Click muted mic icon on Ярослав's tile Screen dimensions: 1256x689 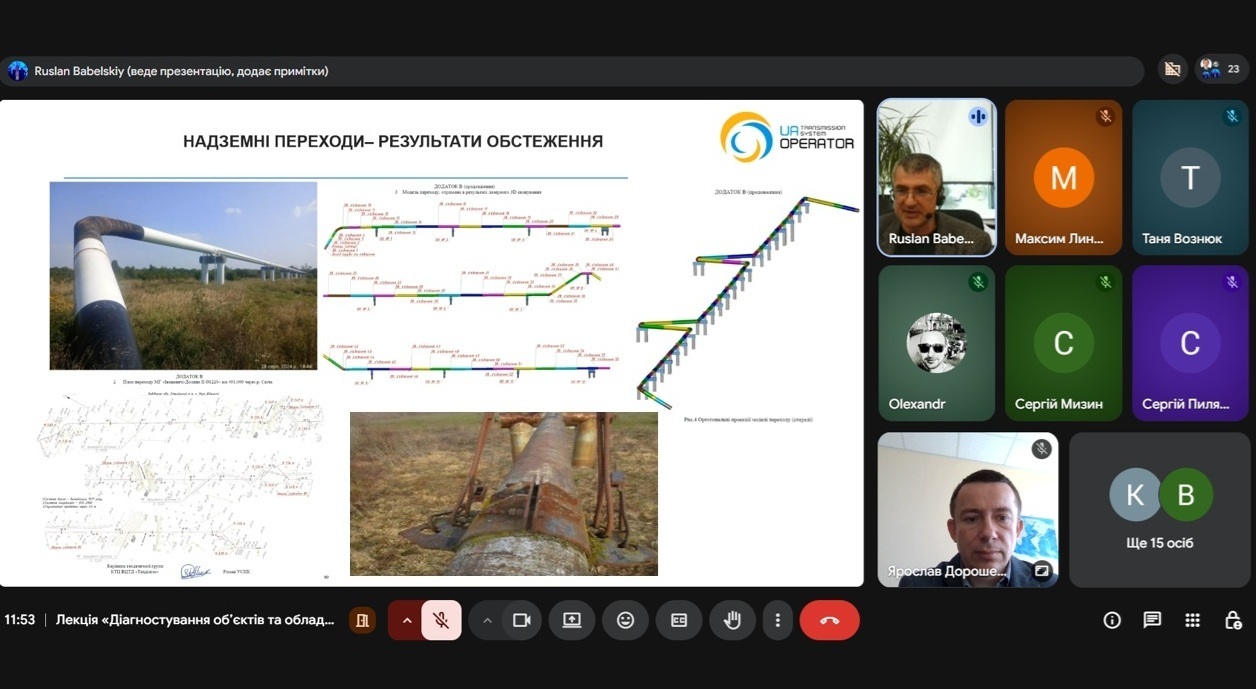(x=1041, y=449)
